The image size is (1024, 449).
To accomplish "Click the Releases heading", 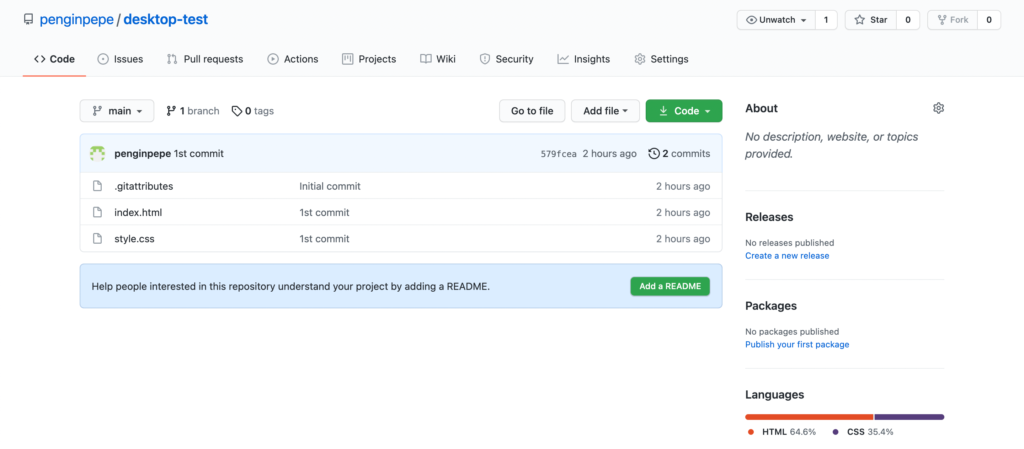I will pos(769,217).
